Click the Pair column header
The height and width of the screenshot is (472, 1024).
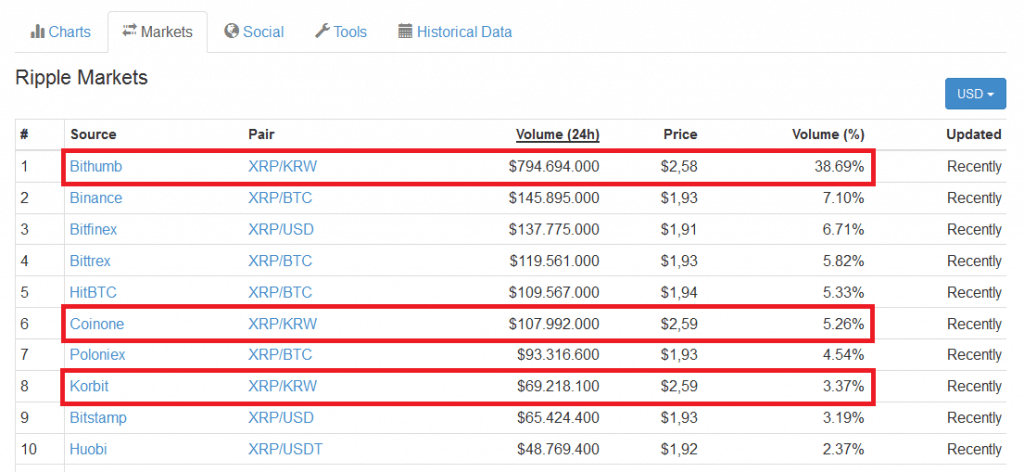pyautogui.click(x=261, y=134)
